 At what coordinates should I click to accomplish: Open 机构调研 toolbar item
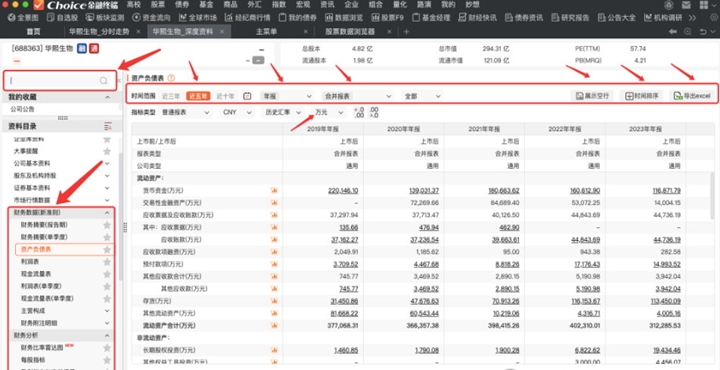[663, 18]
